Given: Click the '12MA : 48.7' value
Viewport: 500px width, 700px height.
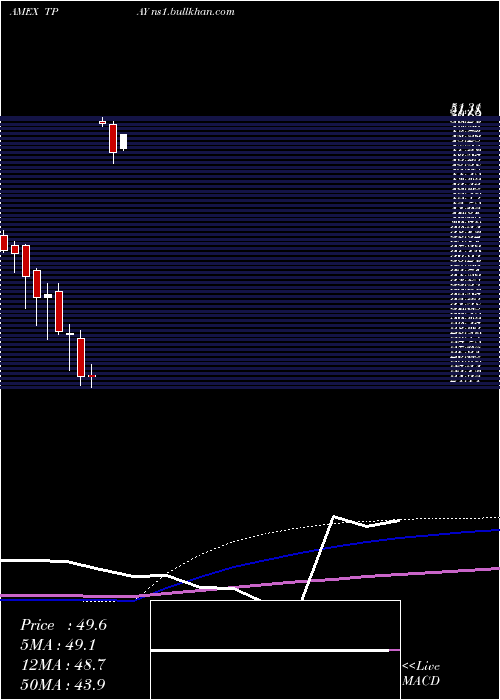Looking at the screenshot, I should [x=63, y=665].
